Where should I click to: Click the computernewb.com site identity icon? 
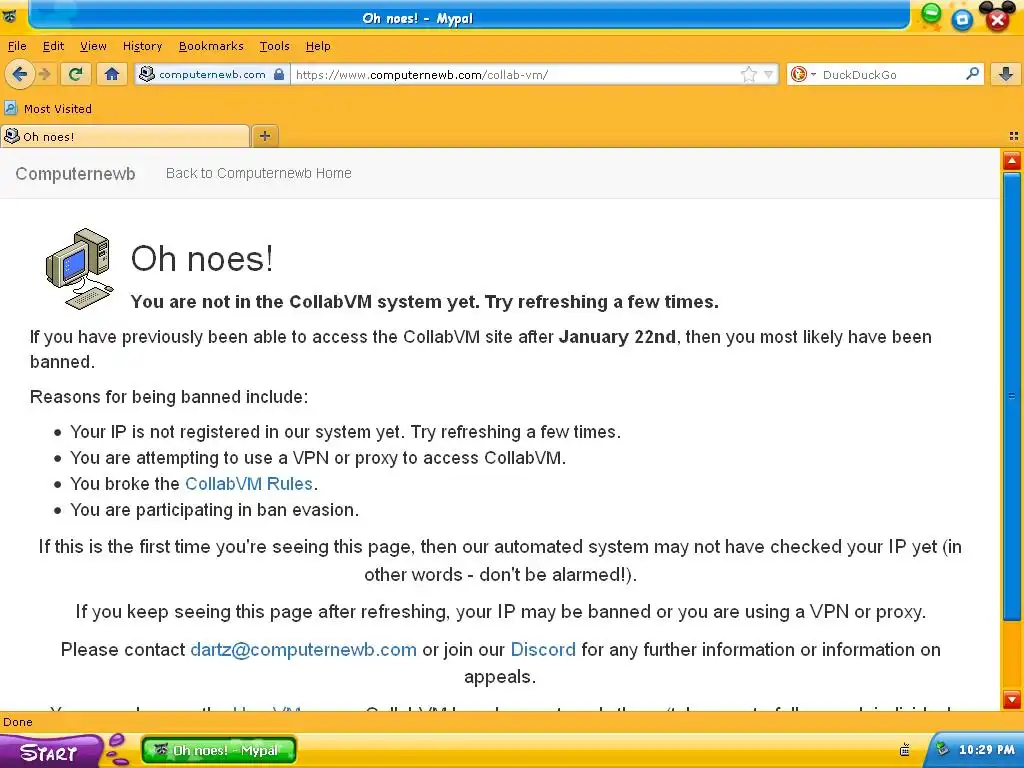pos(148,74)
